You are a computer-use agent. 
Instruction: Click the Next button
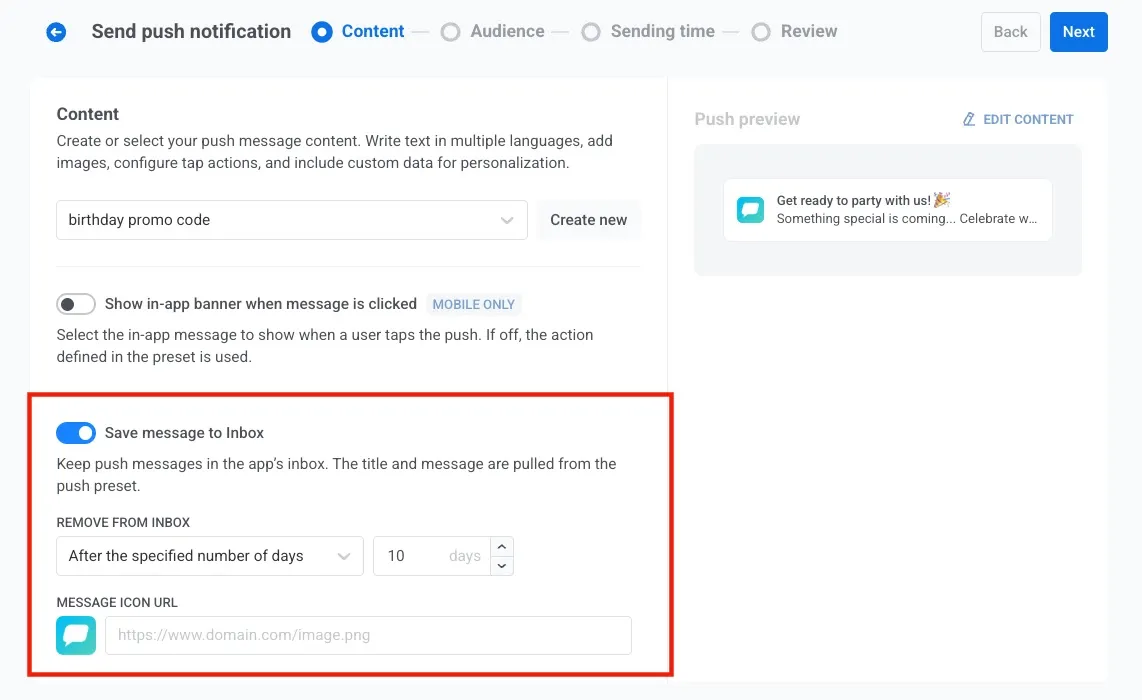point(1078,31)
